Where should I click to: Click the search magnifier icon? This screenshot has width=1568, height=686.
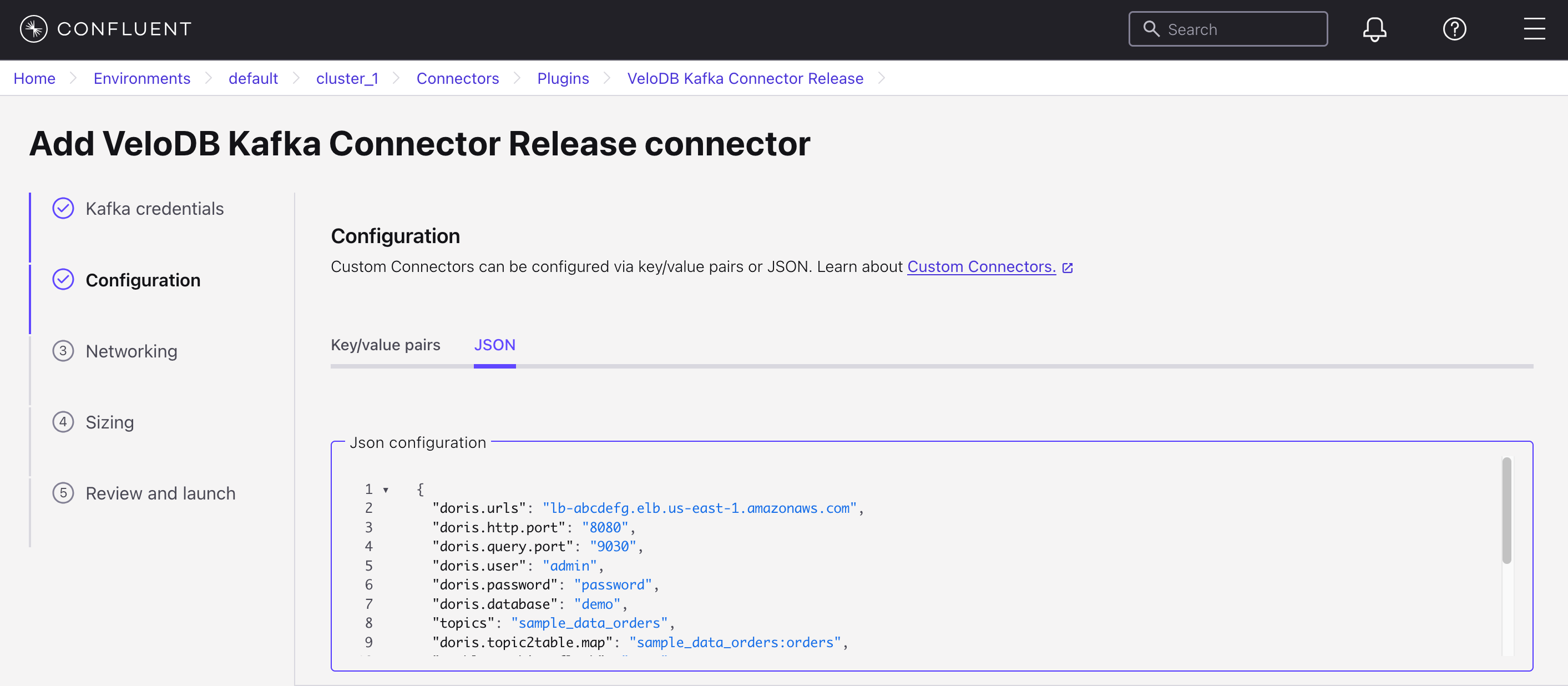pos(1150,29)
